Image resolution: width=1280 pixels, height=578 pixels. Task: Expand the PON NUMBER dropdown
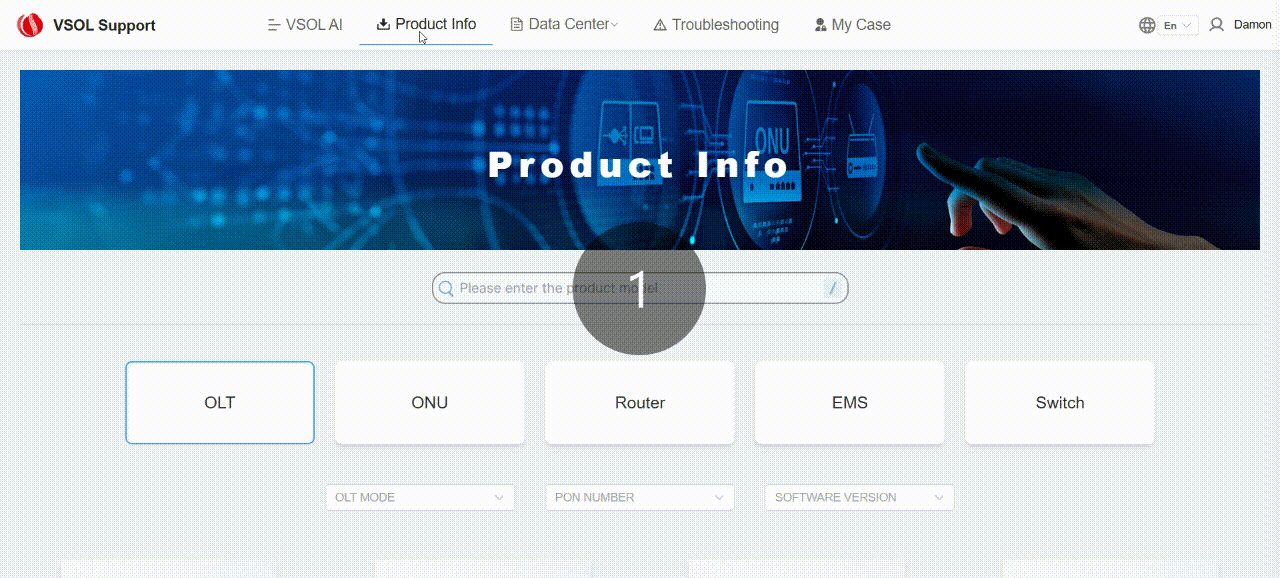tap(640, 497)
